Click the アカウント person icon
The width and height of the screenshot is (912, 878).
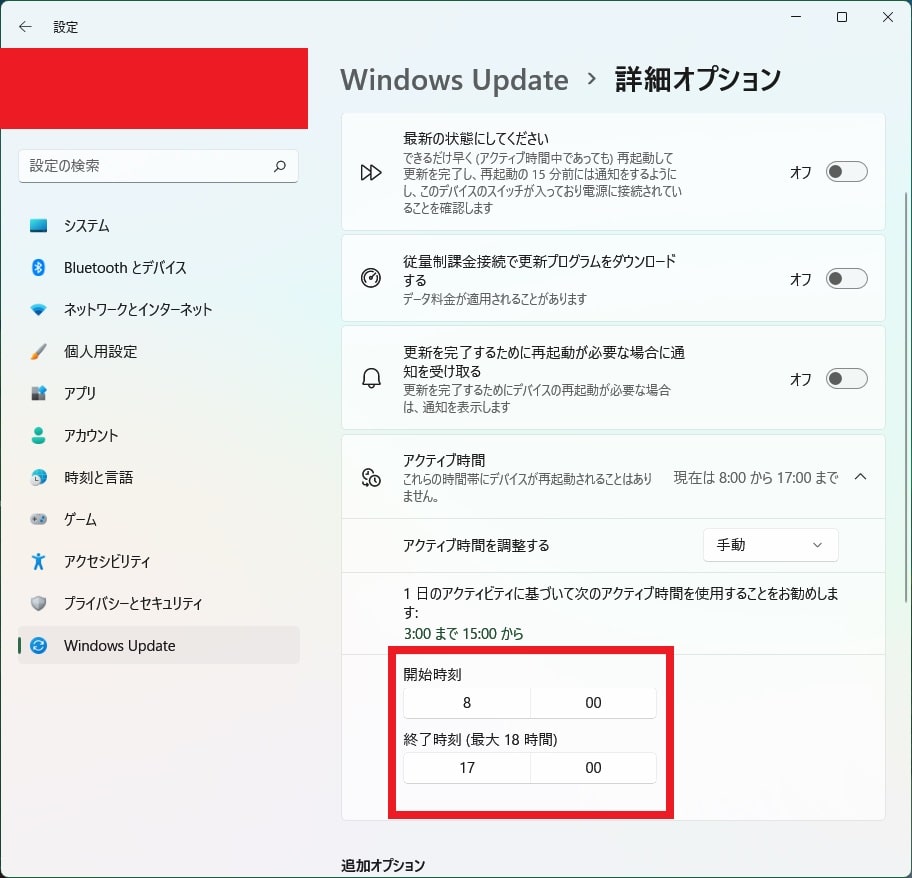(38, 436)
